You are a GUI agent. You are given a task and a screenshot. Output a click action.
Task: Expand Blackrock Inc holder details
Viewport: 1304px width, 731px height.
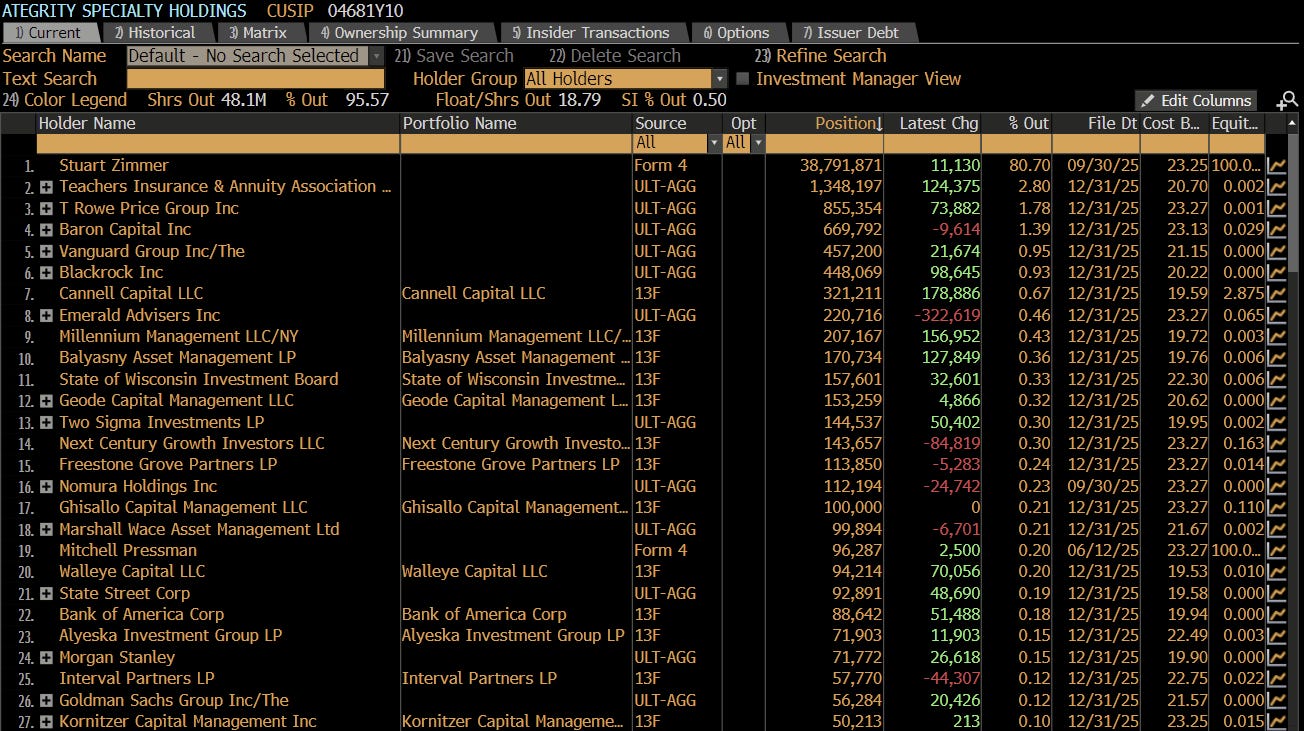(46, 273)
